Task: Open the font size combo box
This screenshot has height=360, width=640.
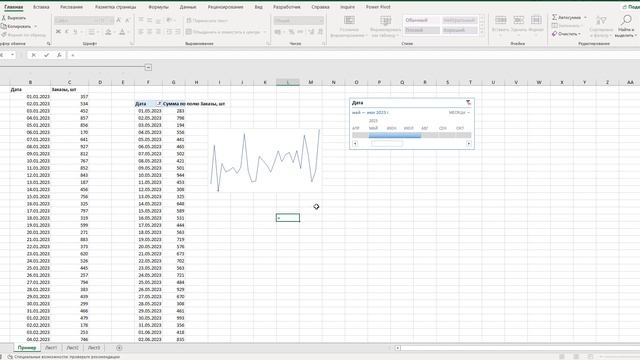Action: click(x=107, y=20)
